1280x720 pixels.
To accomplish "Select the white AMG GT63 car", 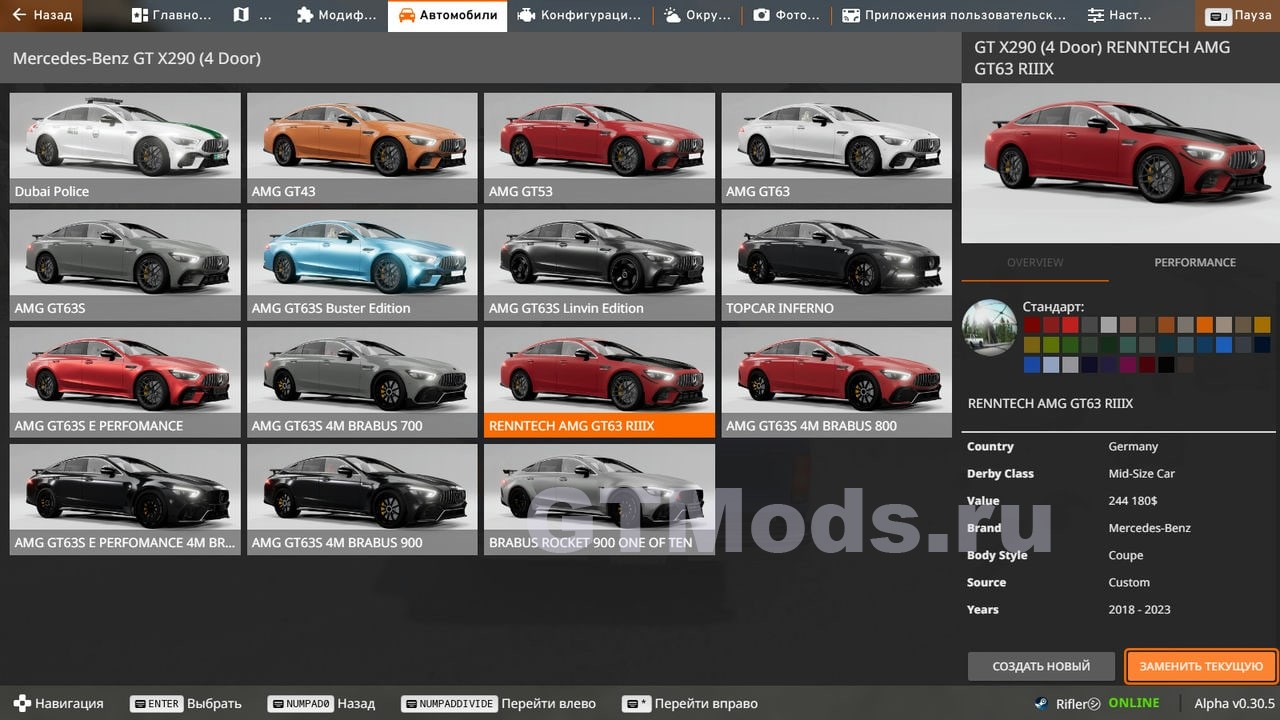I will [836, 147].
